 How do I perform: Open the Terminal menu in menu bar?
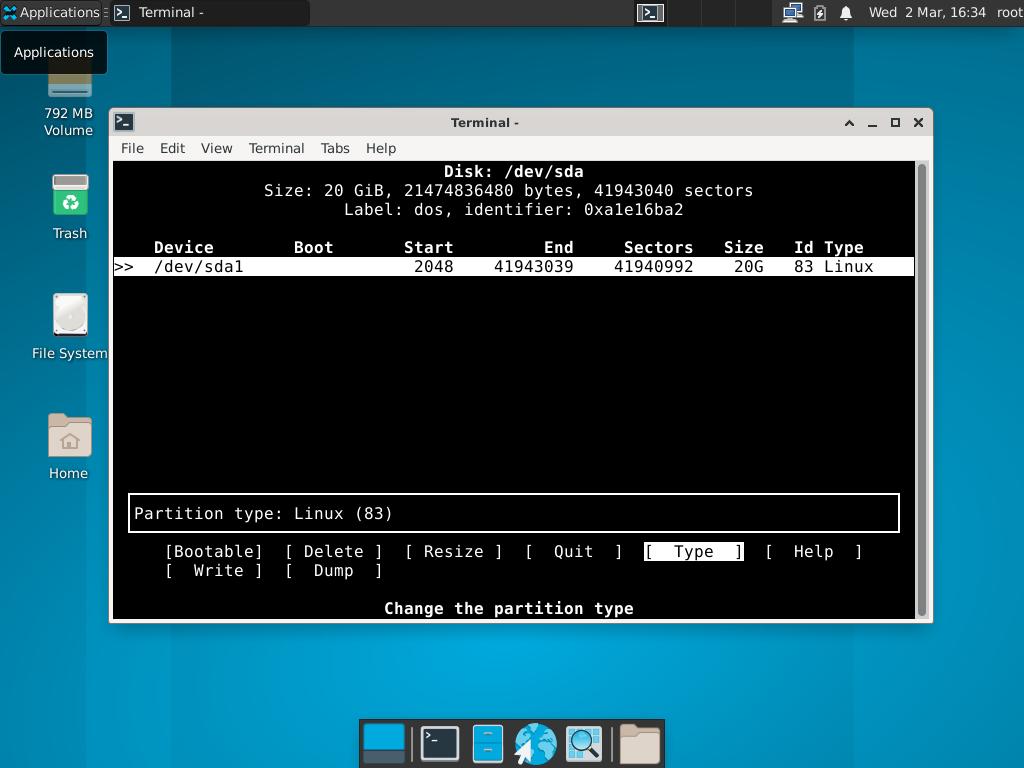(x=276, y=148)
